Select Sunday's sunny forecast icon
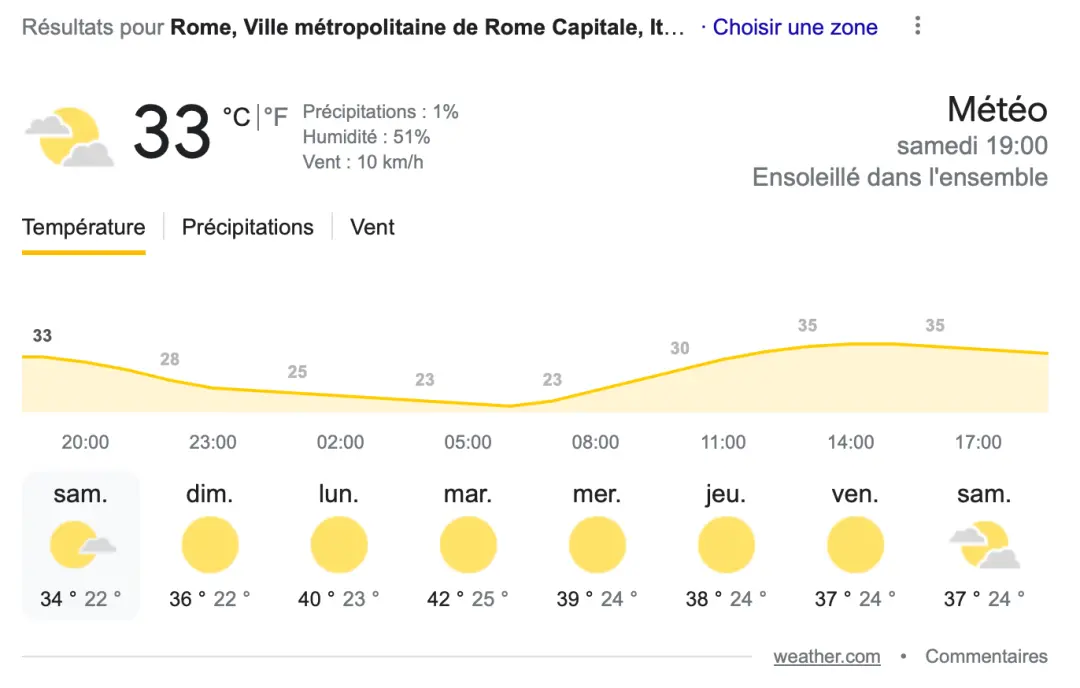The height and width of the screenshot is (688, 1080). pos(210,545)
